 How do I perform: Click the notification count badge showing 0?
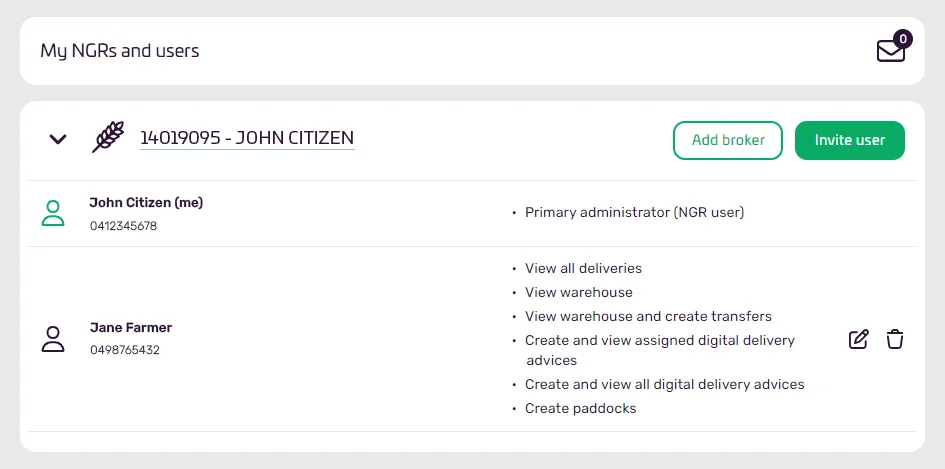coord(902,39)
